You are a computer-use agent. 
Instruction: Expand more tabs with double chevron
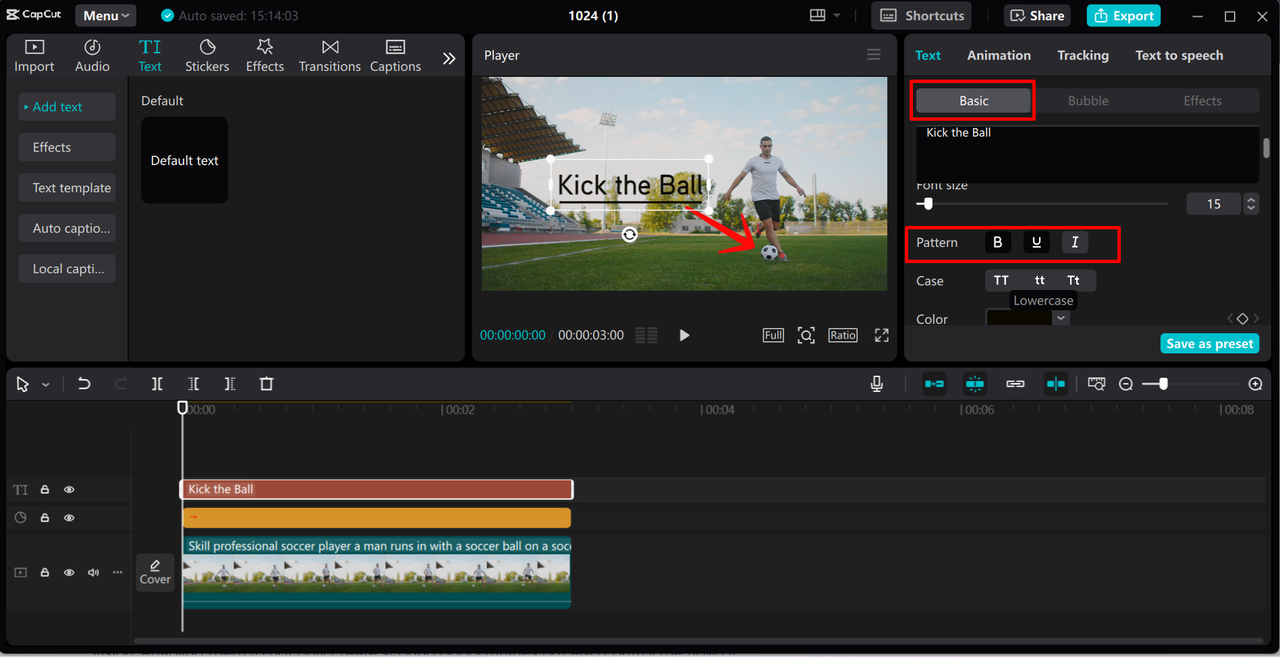(449, 58)
